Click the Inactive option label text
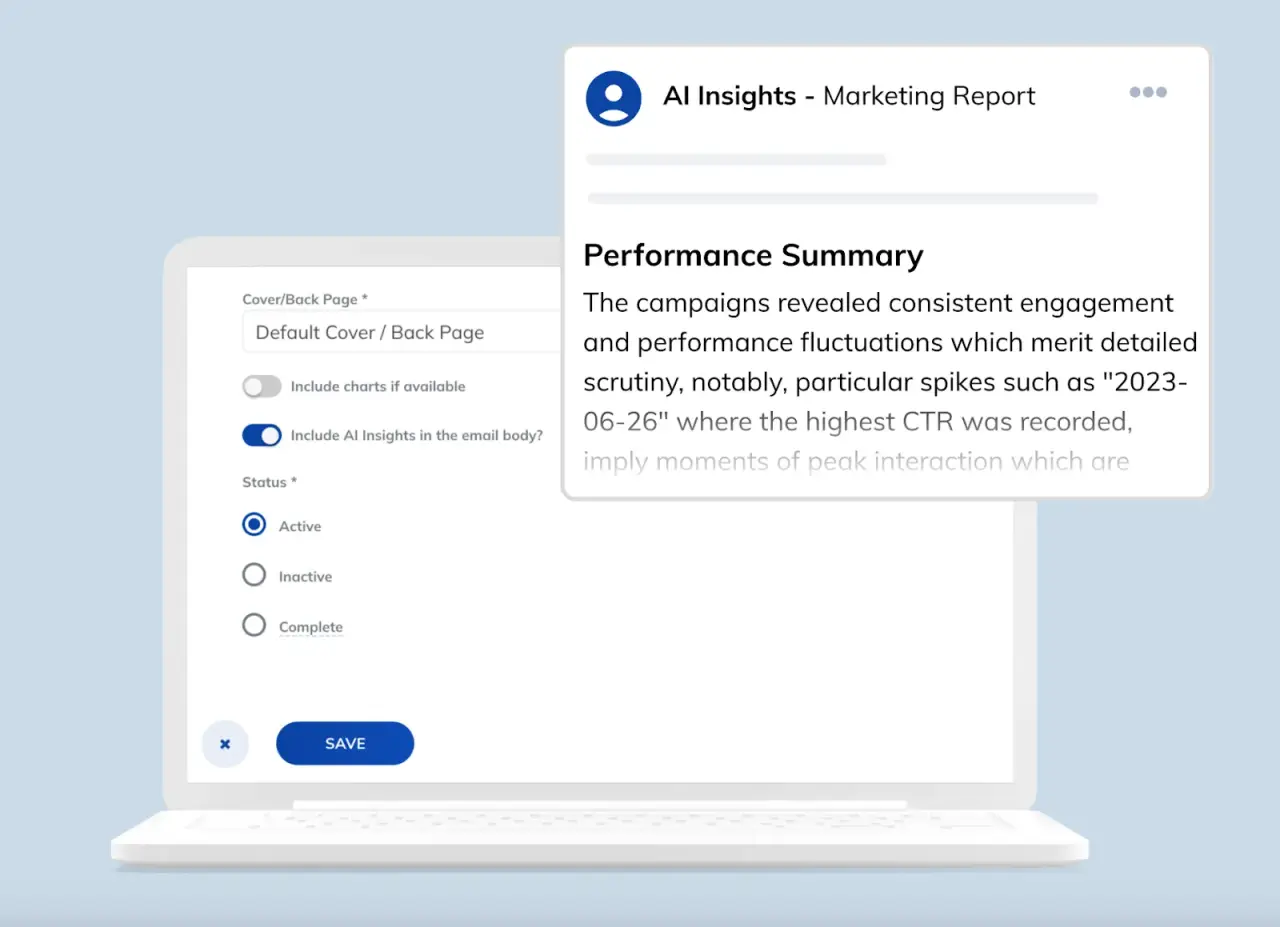Viewport: 1280px width, 927px height. point(305,577)
